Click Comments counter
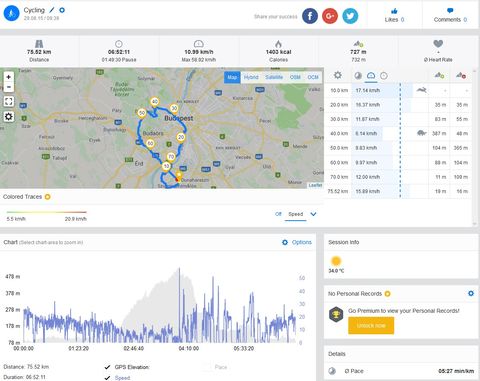 coord(450,20)
